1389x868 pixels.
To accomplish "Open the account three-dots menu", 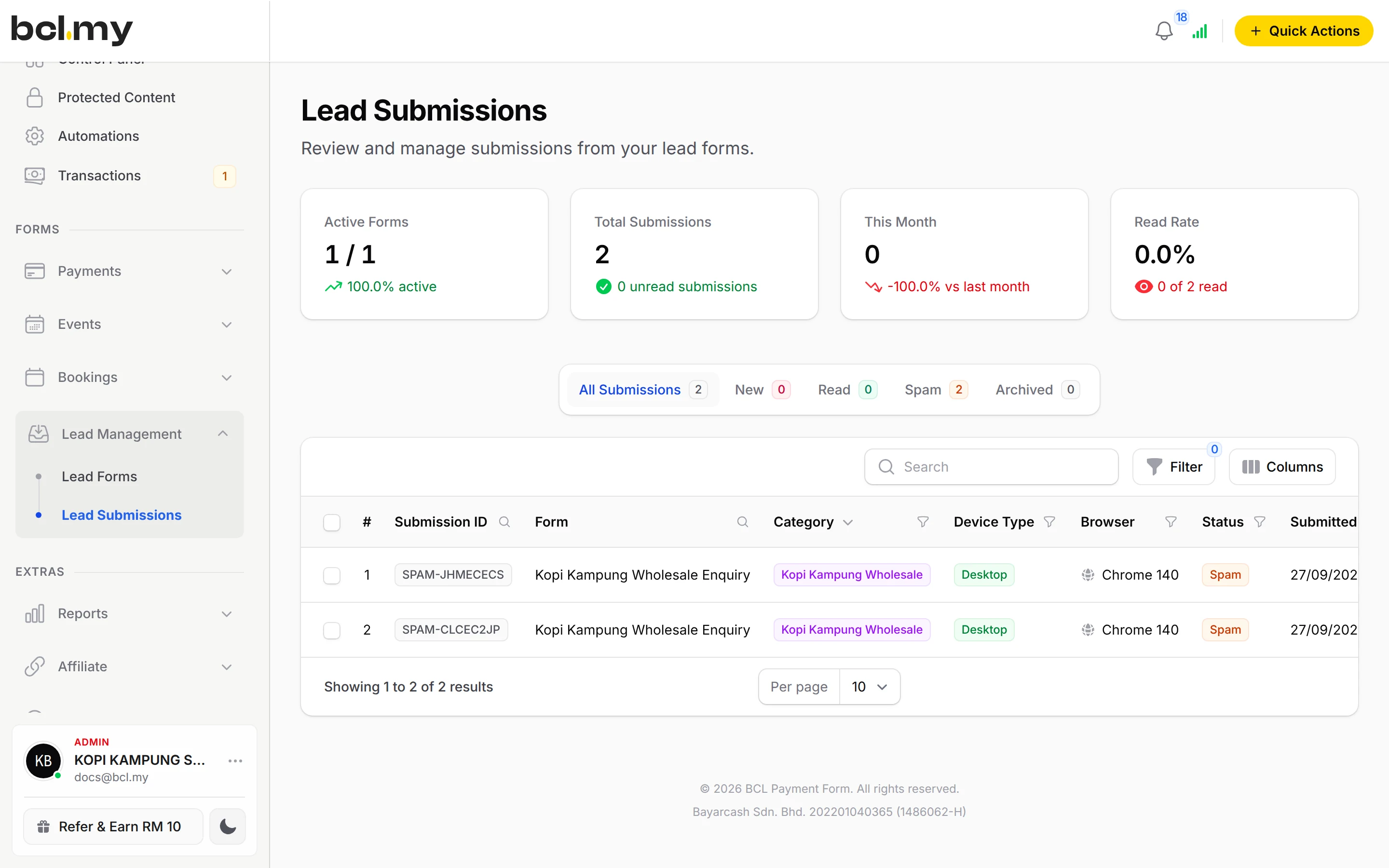I will (235, 760).
